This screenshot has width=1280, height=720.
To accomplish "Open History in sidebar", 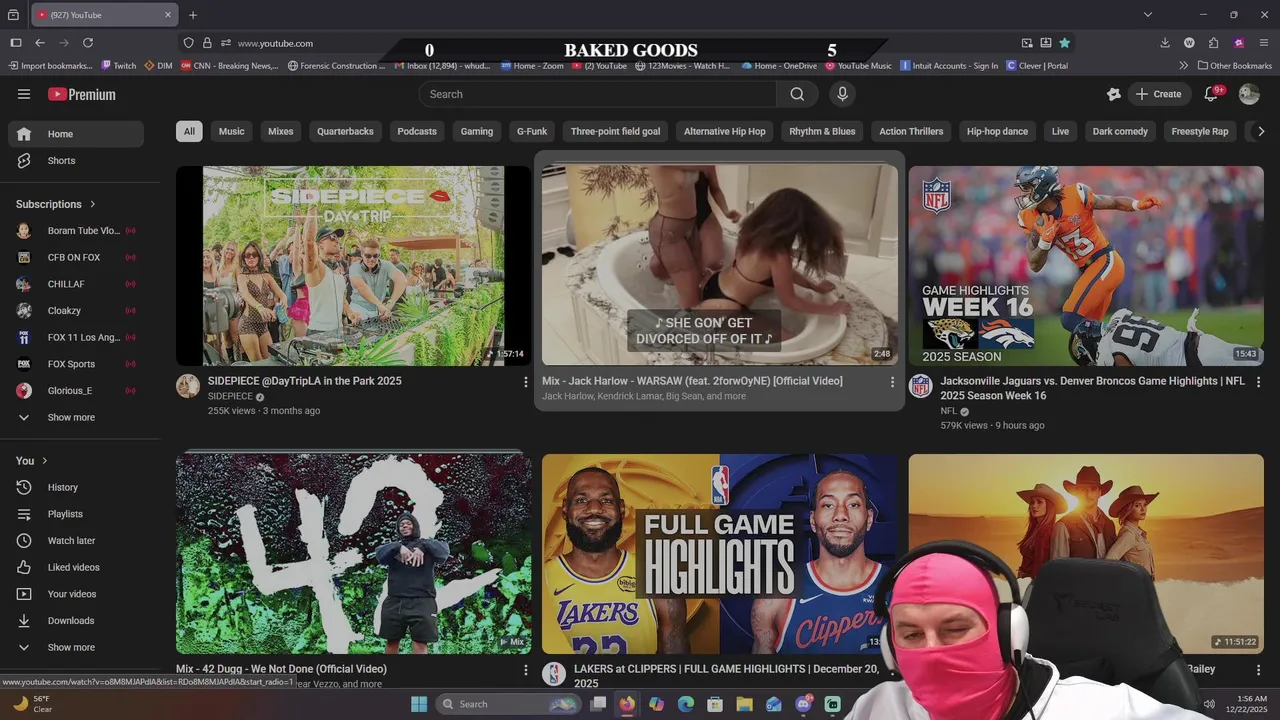I will pos(76,488).
